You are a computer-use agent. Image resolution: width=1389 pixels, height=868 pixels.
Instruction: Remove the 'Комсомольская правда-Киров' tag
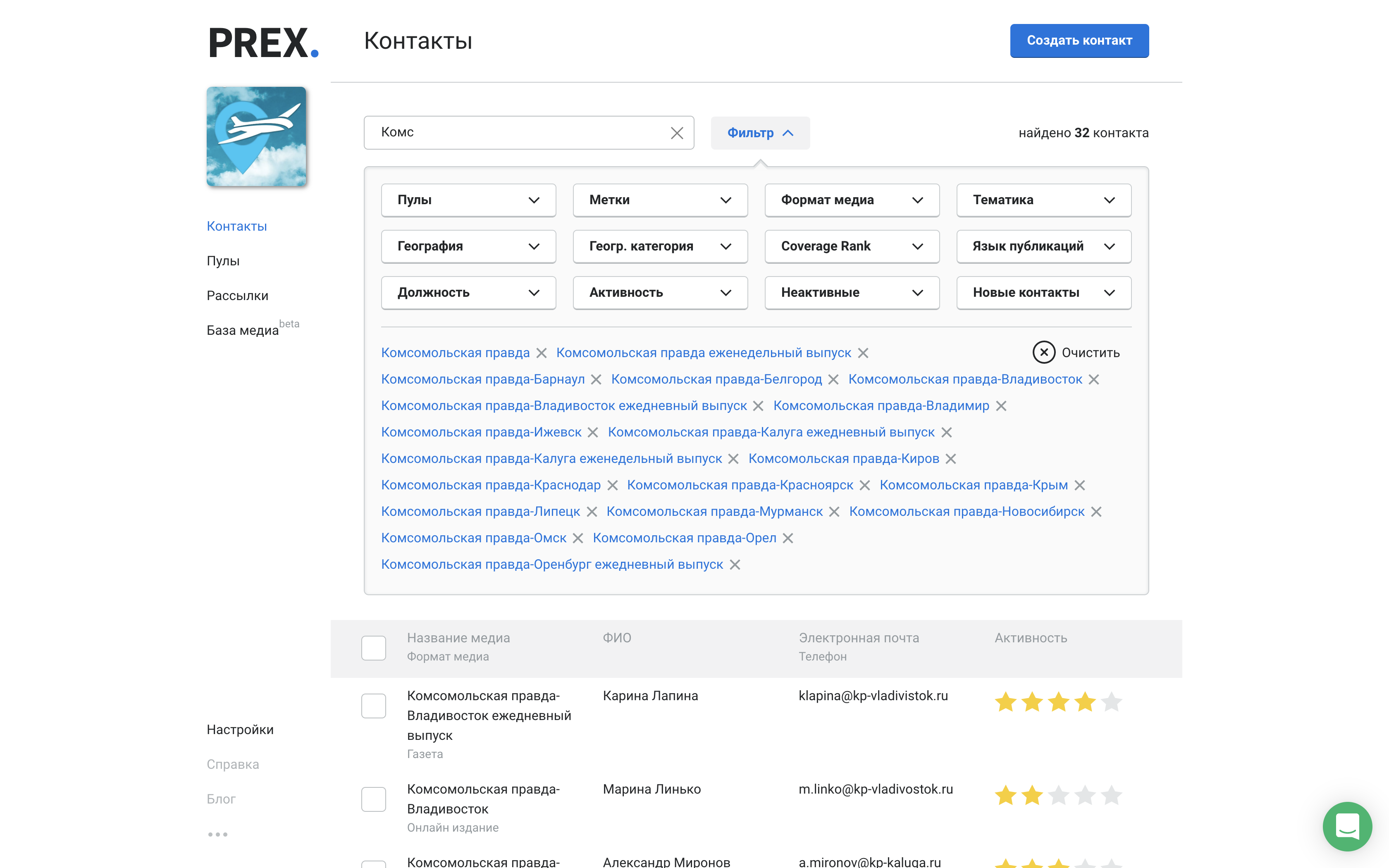(951, 459)
